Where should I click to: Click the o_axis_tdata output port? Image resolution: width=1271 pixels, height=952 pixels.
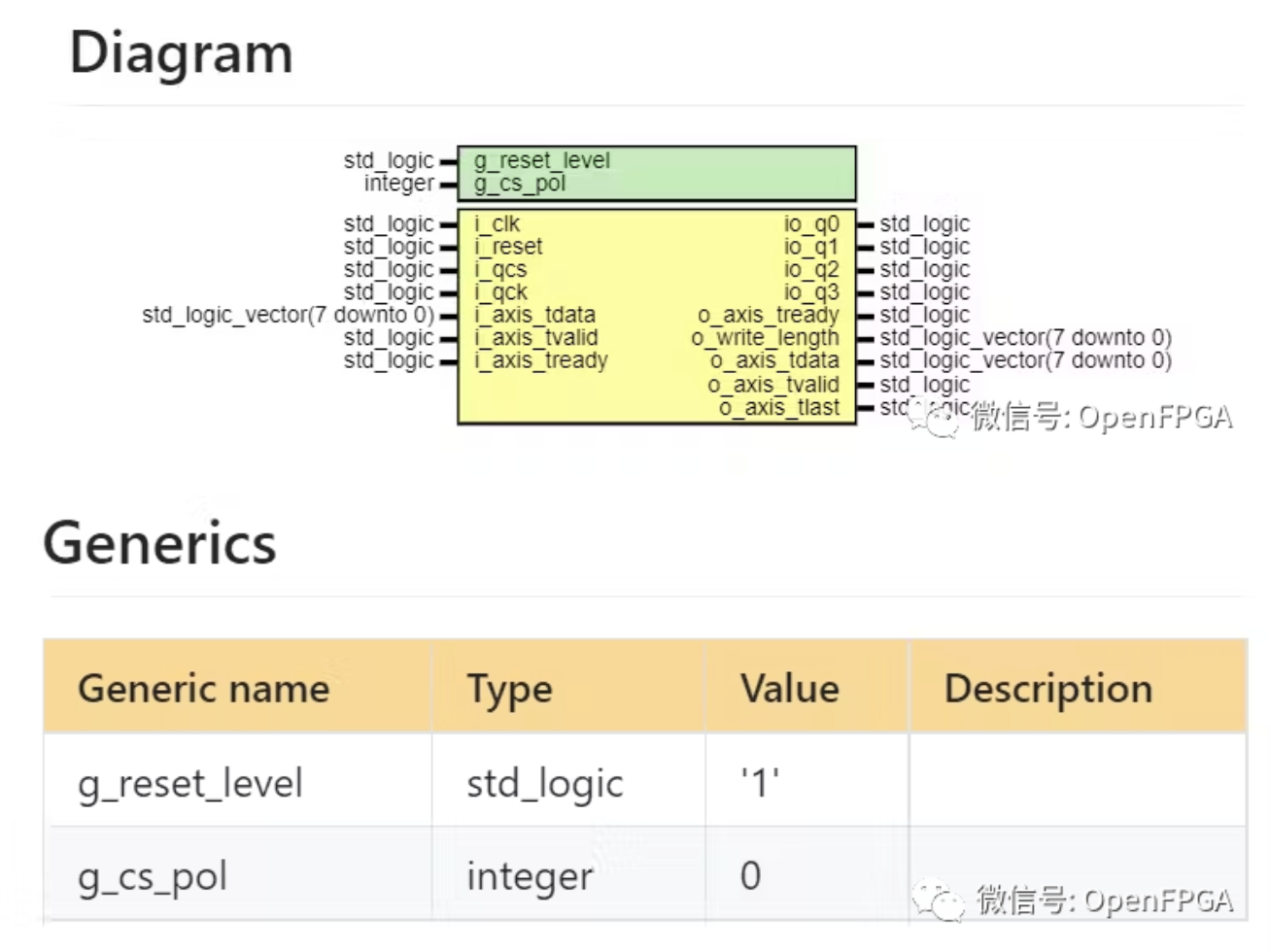pos(774,360)
